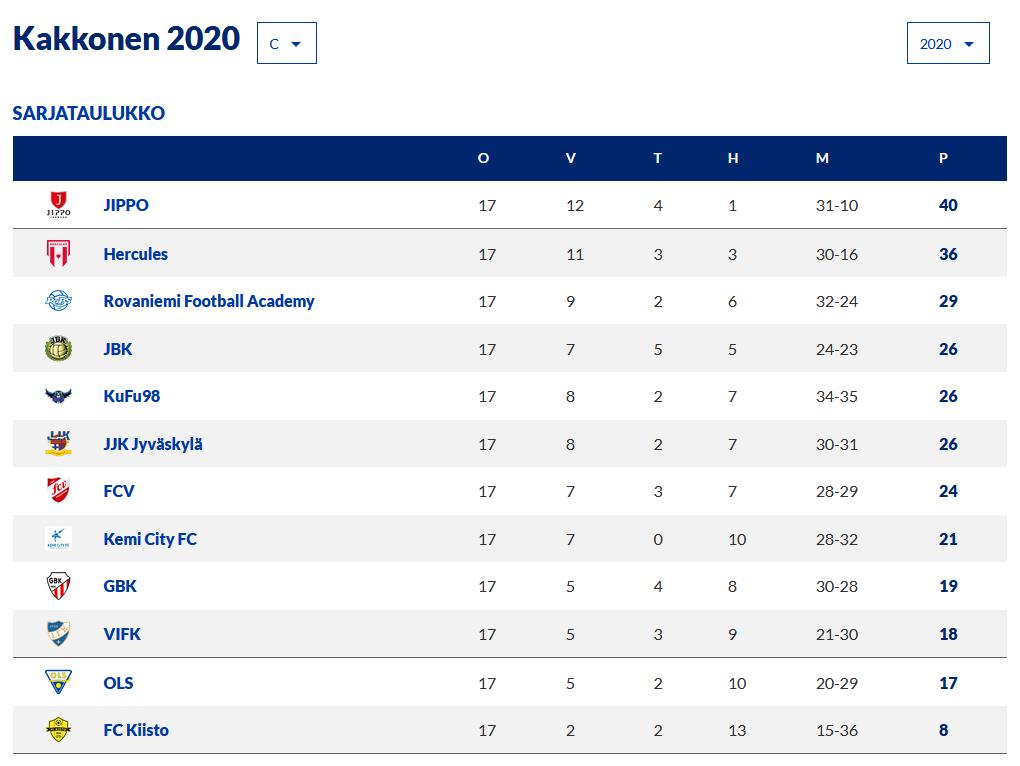Click the FCV red shield logo
The width and height of the screenshot is (1020, 766).
pos(59,491)
